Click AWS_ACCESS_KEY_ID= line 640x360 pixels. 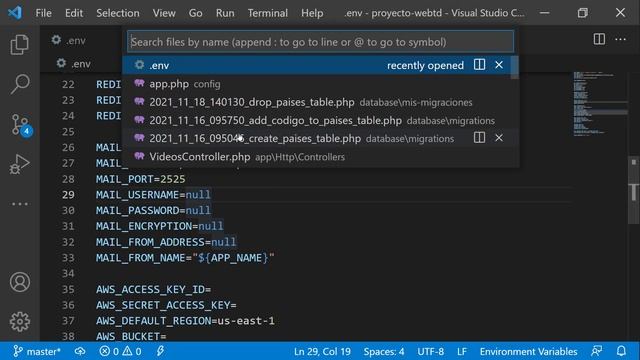coord(153,289)
